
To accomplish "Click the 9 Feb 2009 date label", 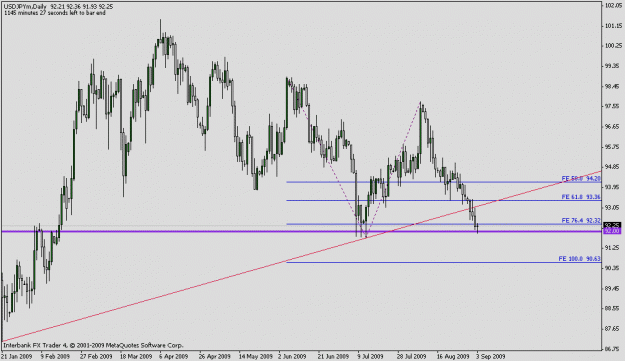I will [56, 356].
